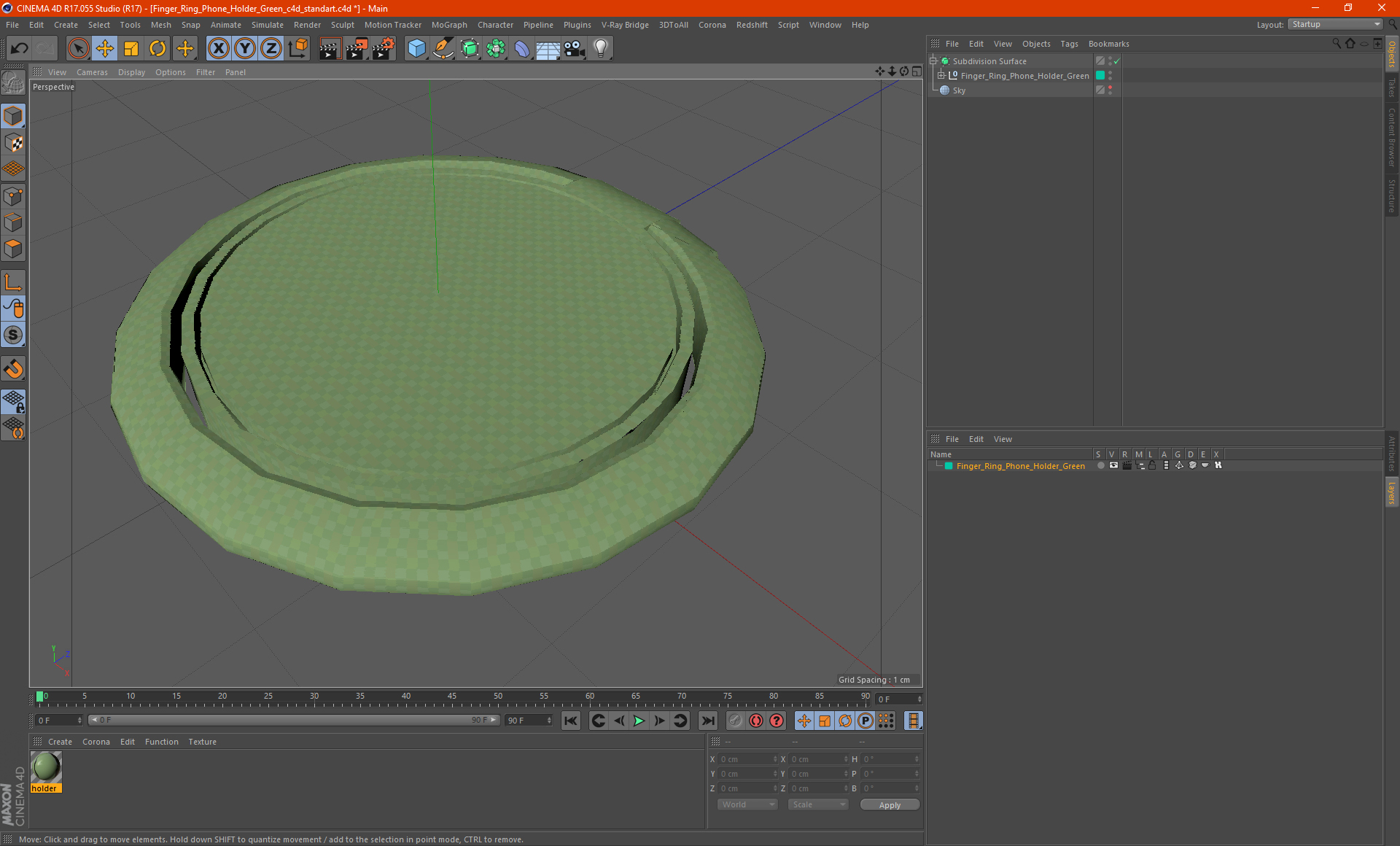Enable Axis mode icon
The height and width of the screenshot is (846, 1400).
(x=13, y=282)
